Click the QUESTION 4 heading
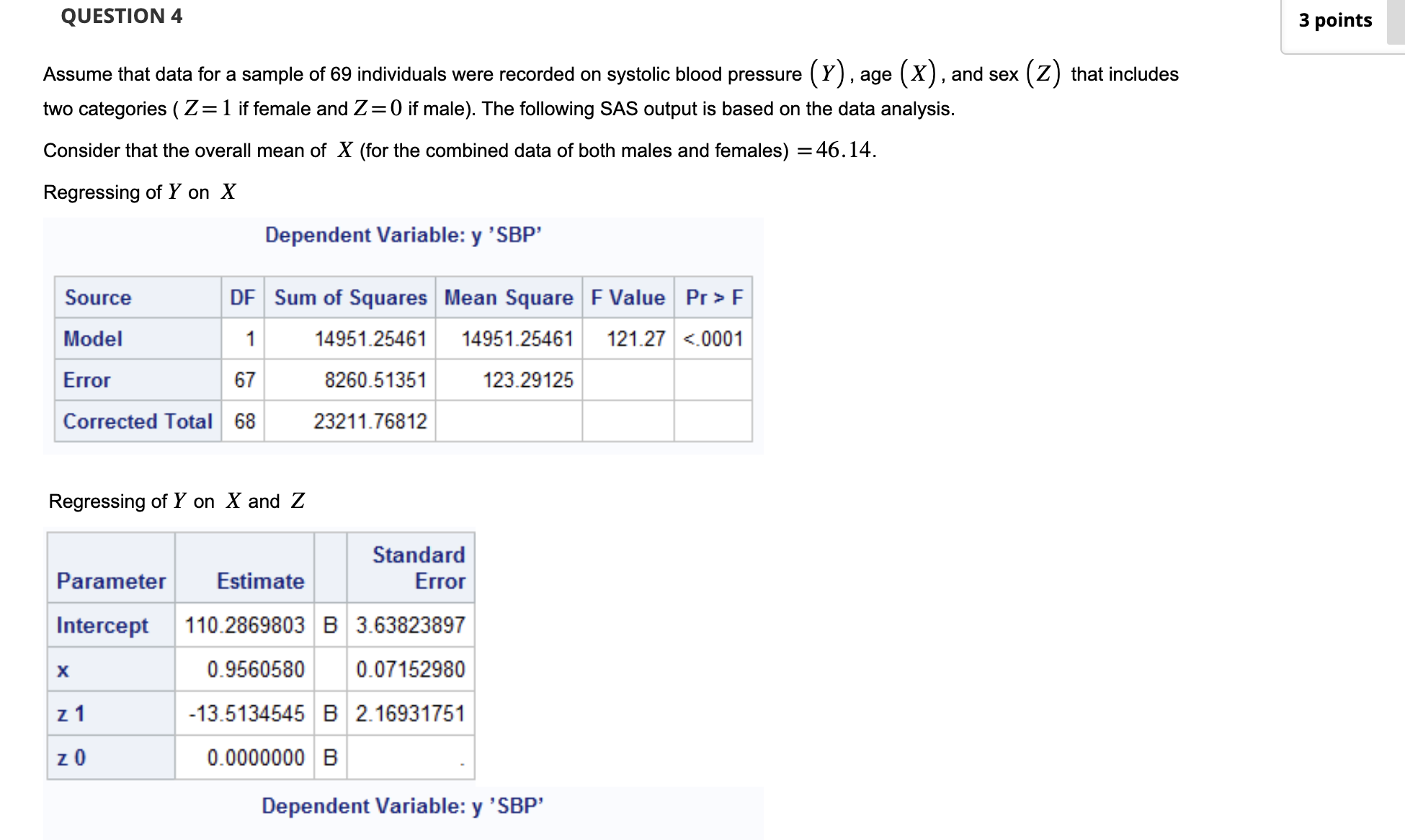 pos(121,16)
